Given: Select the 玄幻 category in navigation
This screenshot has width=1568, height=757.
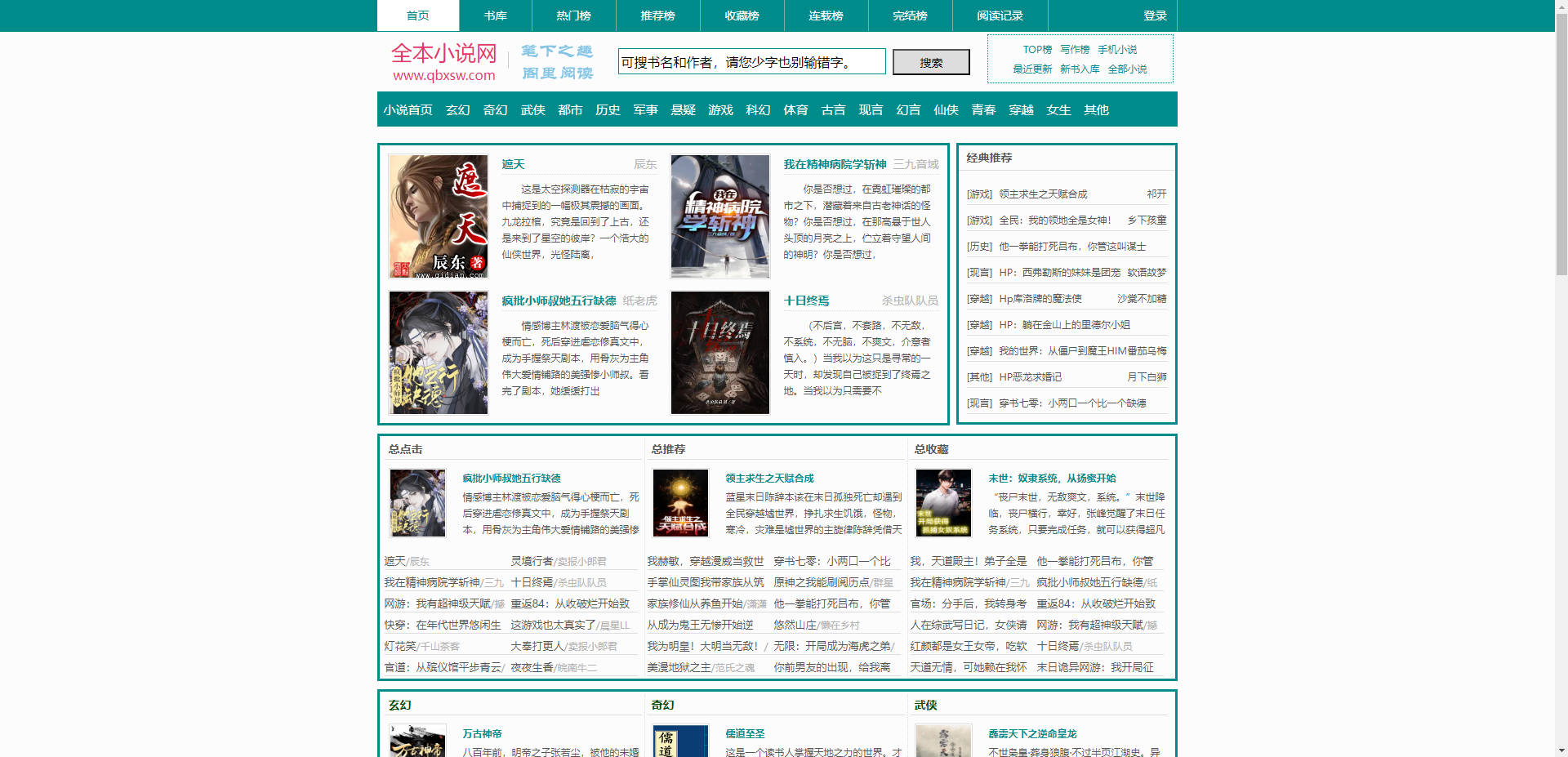Looking at the screenshot, I should click(x=457, y=110).
